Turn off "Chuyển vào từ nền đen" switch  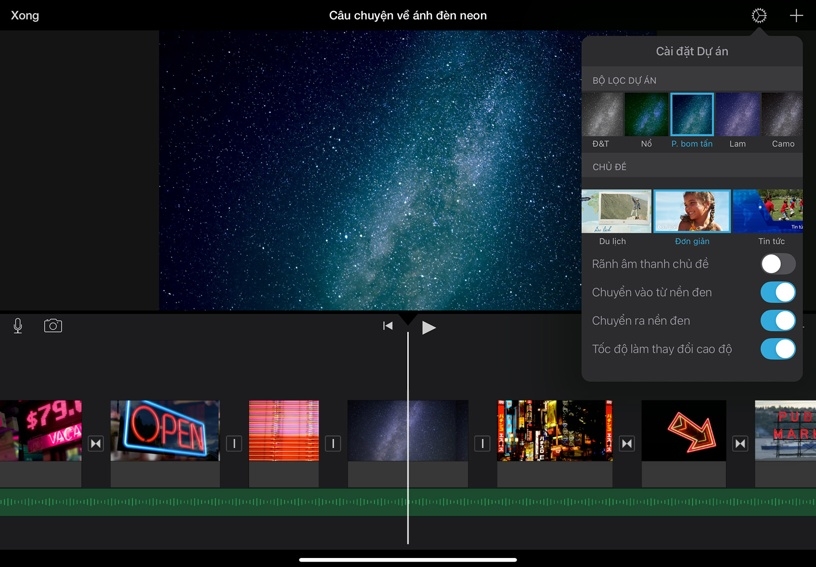coord(777,292)
